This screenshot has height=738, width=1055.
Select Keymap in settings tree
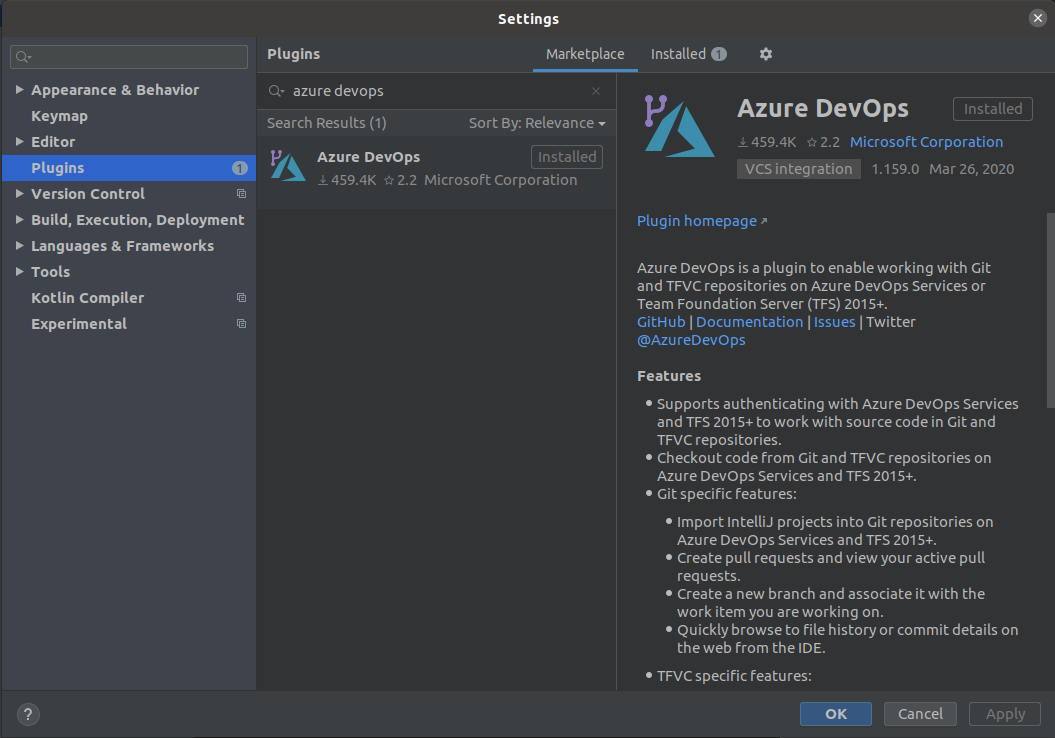[59, 116]
